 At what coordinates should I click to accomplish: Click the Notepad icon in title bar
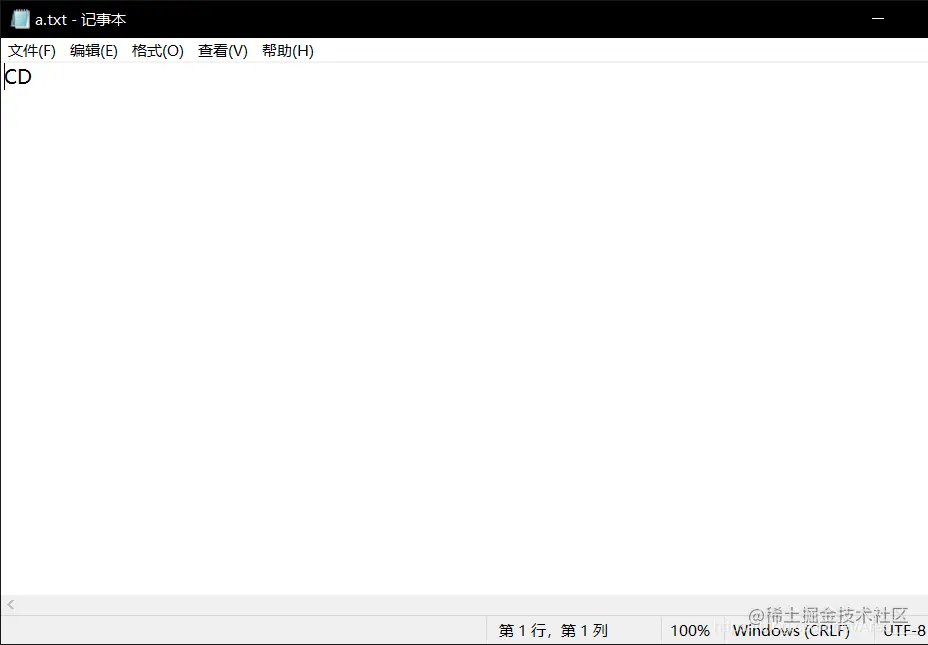pos(20,20)
